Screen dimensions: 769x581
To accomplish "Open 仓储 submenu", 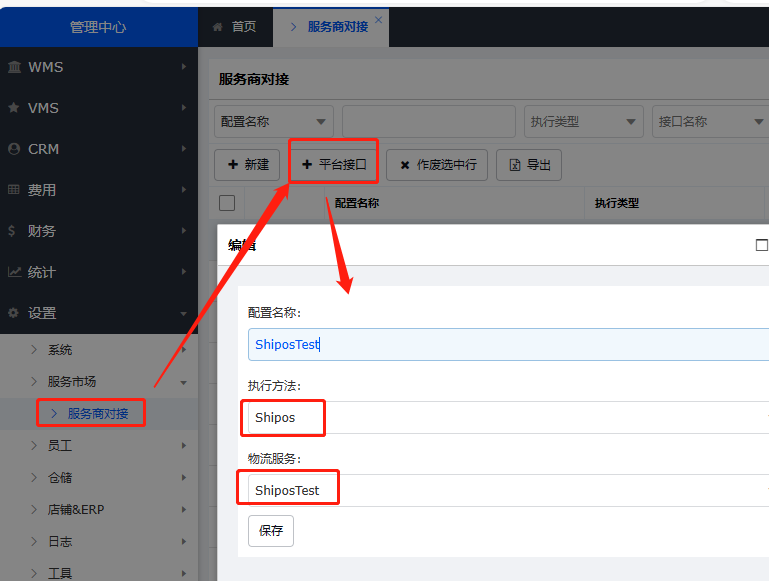I will (x=99, y=477).
